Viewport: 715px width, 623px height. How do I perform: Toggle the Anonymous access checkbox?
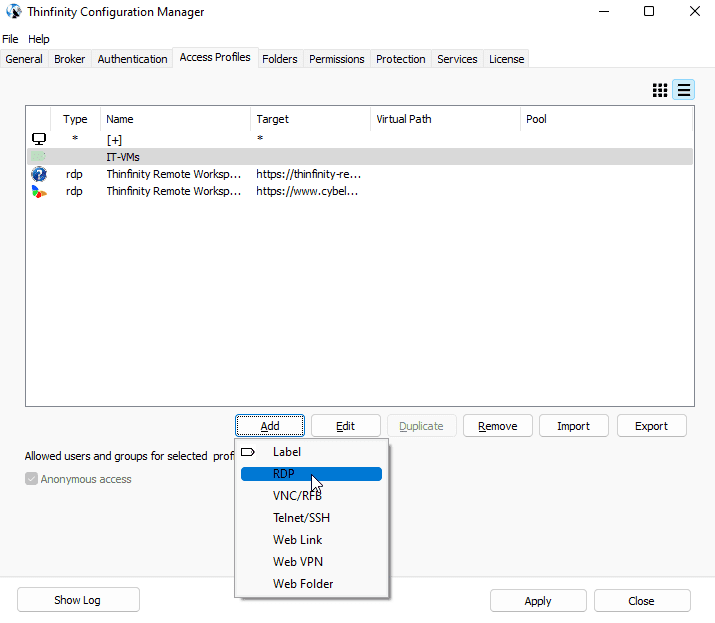click(x=31, y=479)
